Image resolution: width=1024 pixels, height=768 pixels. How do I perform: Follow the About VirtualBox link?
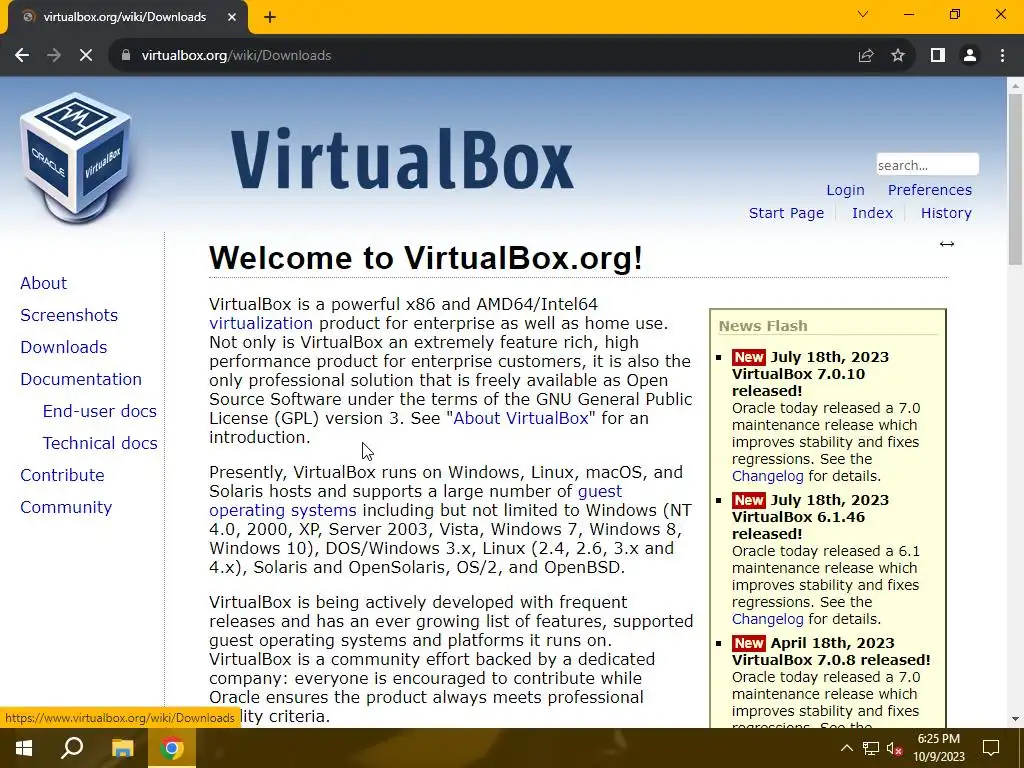(x=520, y=418)
